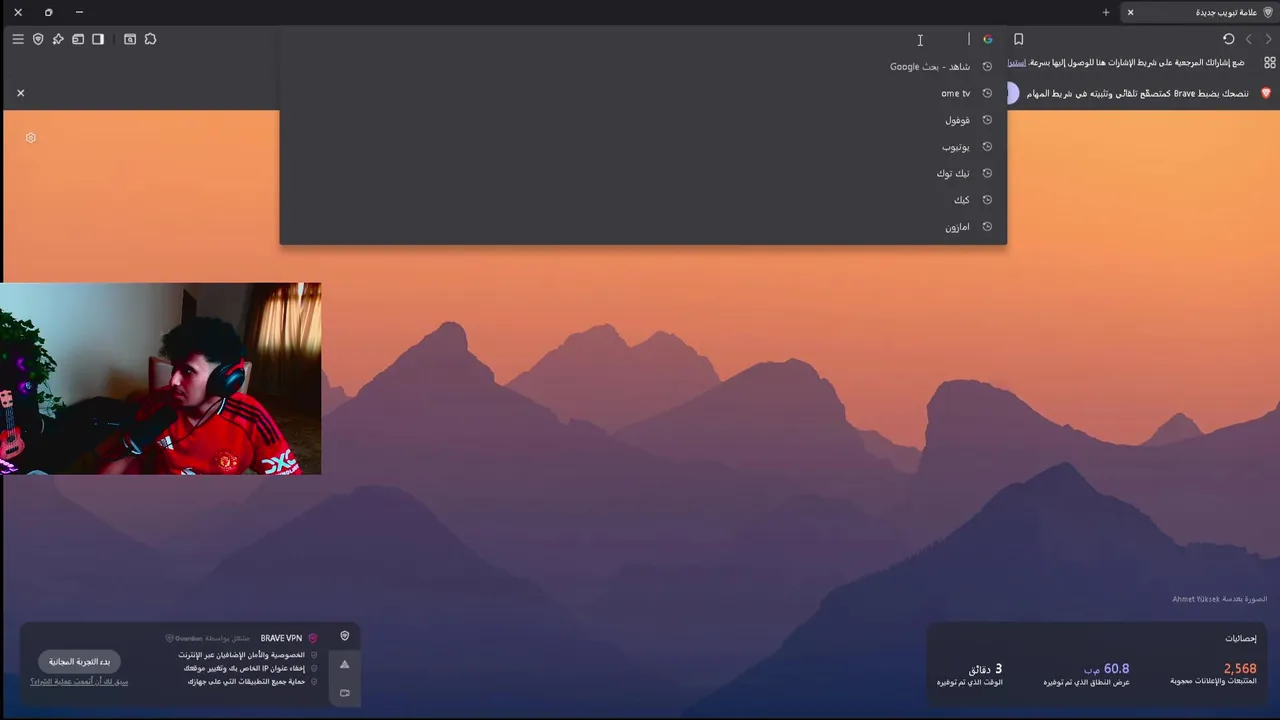The width and height of the screenshot is (1280, 720).
Task: Choose the كيك suggestion
Action: (x=643, y=200)
